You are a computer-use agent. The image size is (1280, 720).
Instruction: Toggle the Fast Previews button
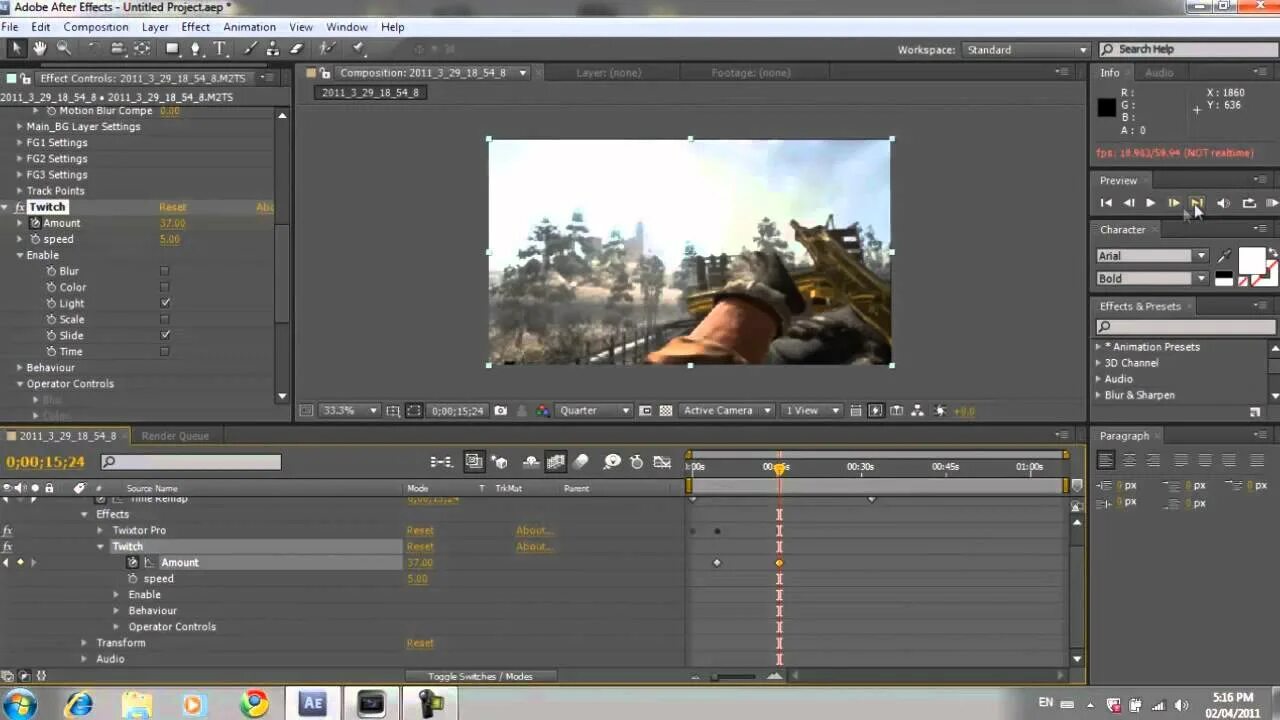pyautogui.click(x=876, y=410)
